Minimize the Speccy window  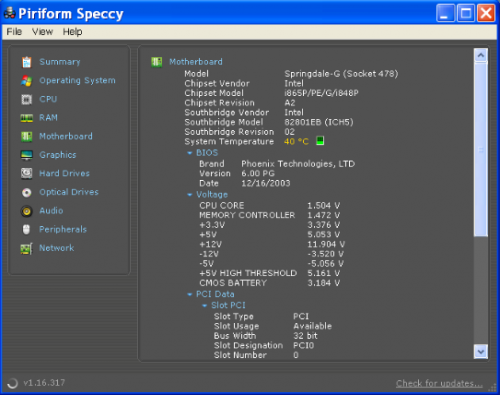[445, 13]
